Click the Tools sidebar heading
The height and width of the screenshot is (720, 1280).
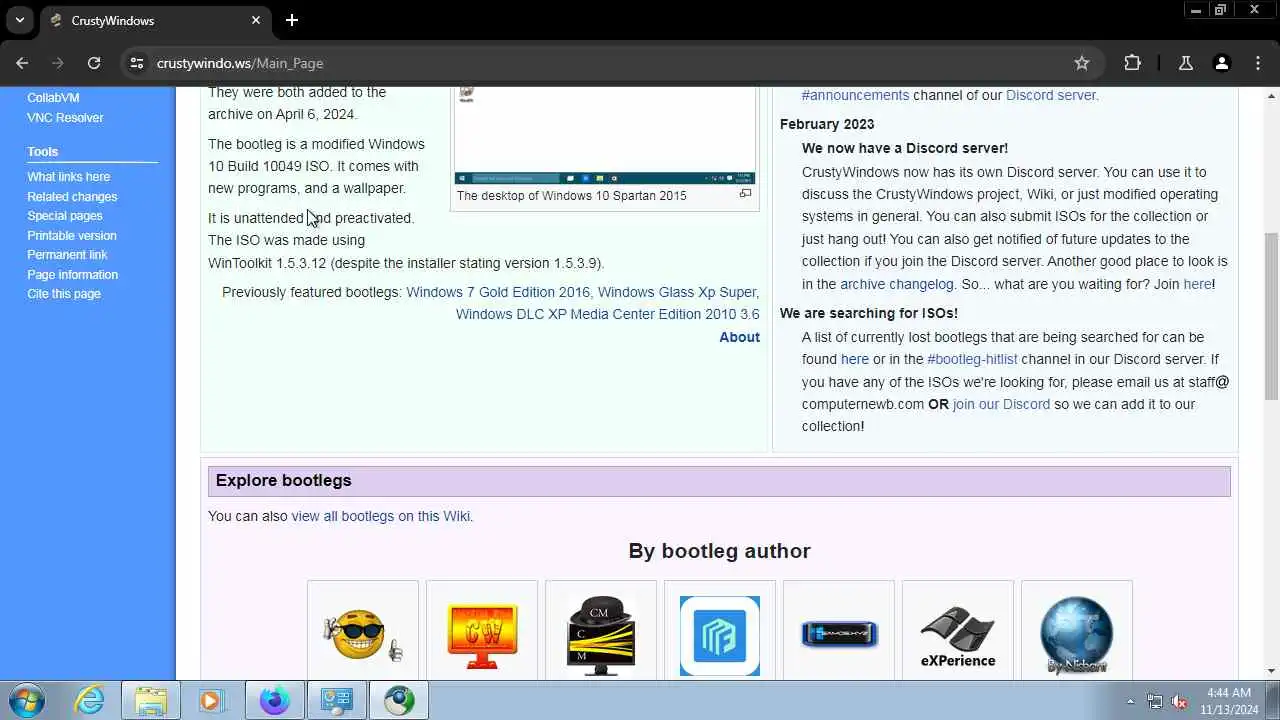[x=43, y=152]
